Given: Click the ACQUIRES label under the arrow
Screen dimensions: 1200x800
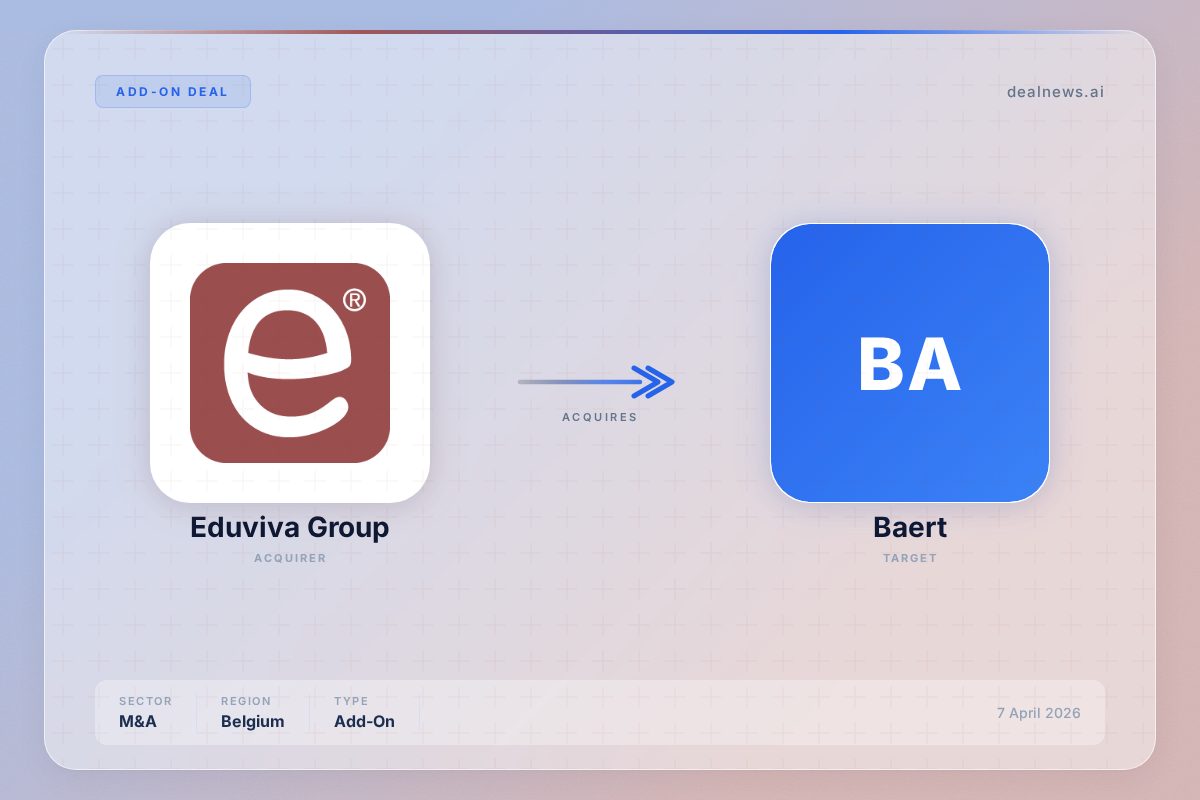Looking at the screenshot, I should click(599, 417).
